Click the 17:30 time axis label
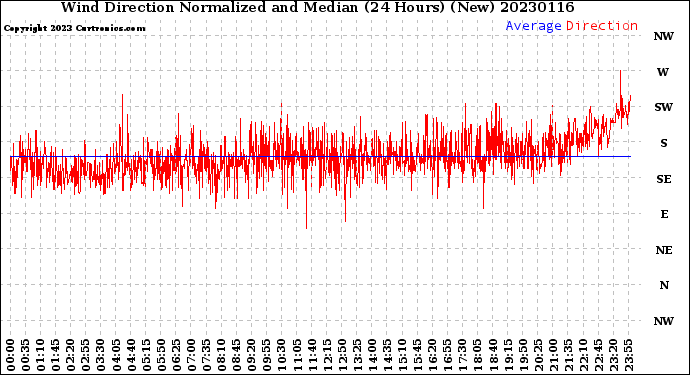 click(x=462, y=356)
